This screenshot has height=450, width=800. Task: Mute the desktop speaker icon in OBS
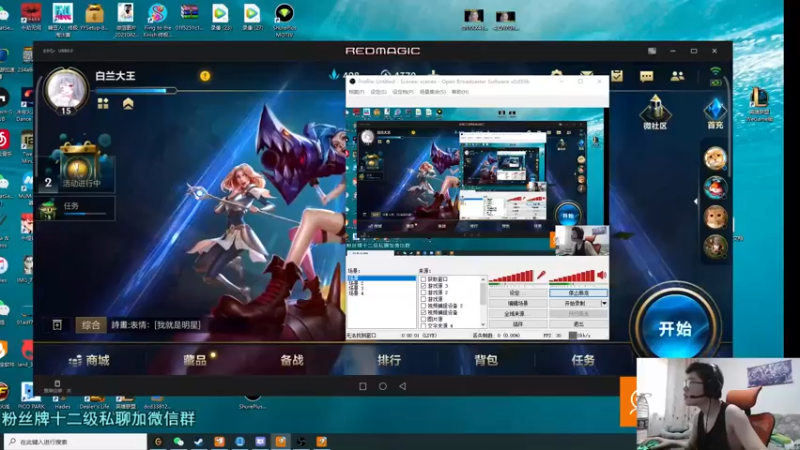[x=602, y=276]
